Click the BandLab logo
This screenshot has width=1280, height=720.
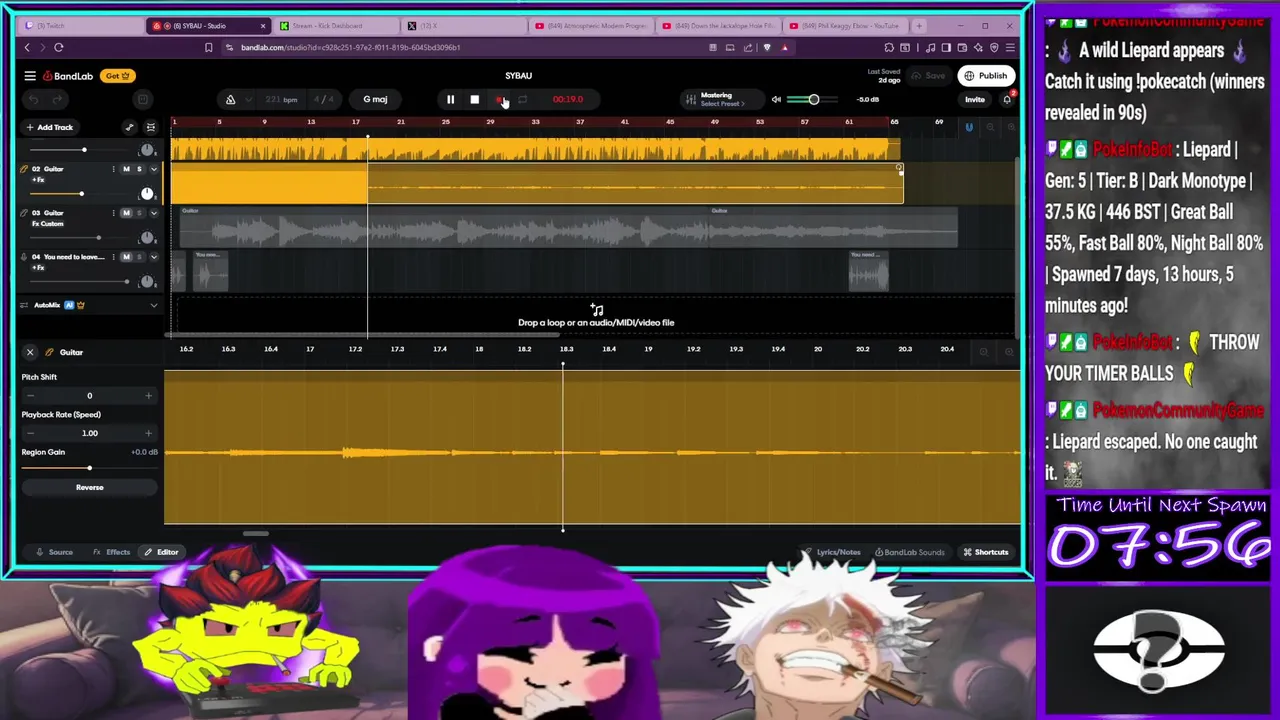(68, 76)
